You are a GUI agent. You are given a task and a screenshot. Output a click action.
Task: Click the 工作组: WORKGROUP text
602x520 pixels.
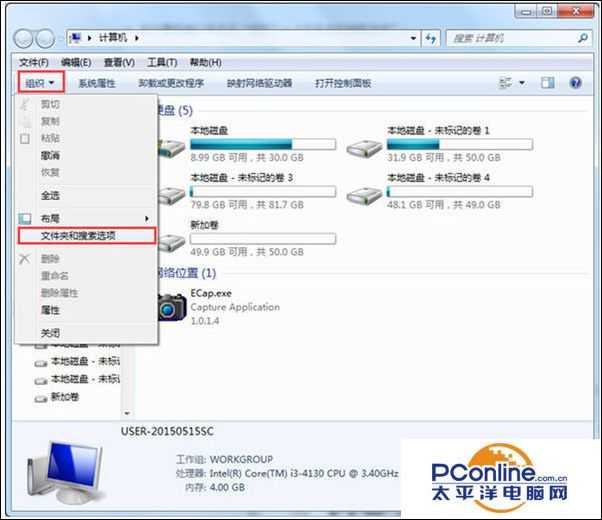coord(225,459)
